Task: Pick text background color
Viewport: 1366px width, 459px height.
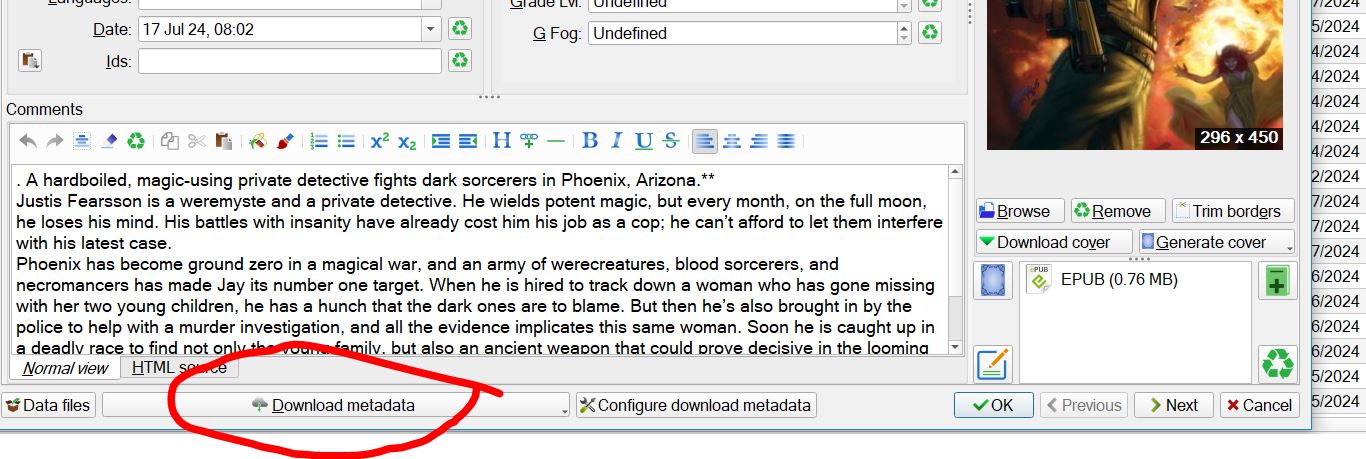Action: click(258, 141)
